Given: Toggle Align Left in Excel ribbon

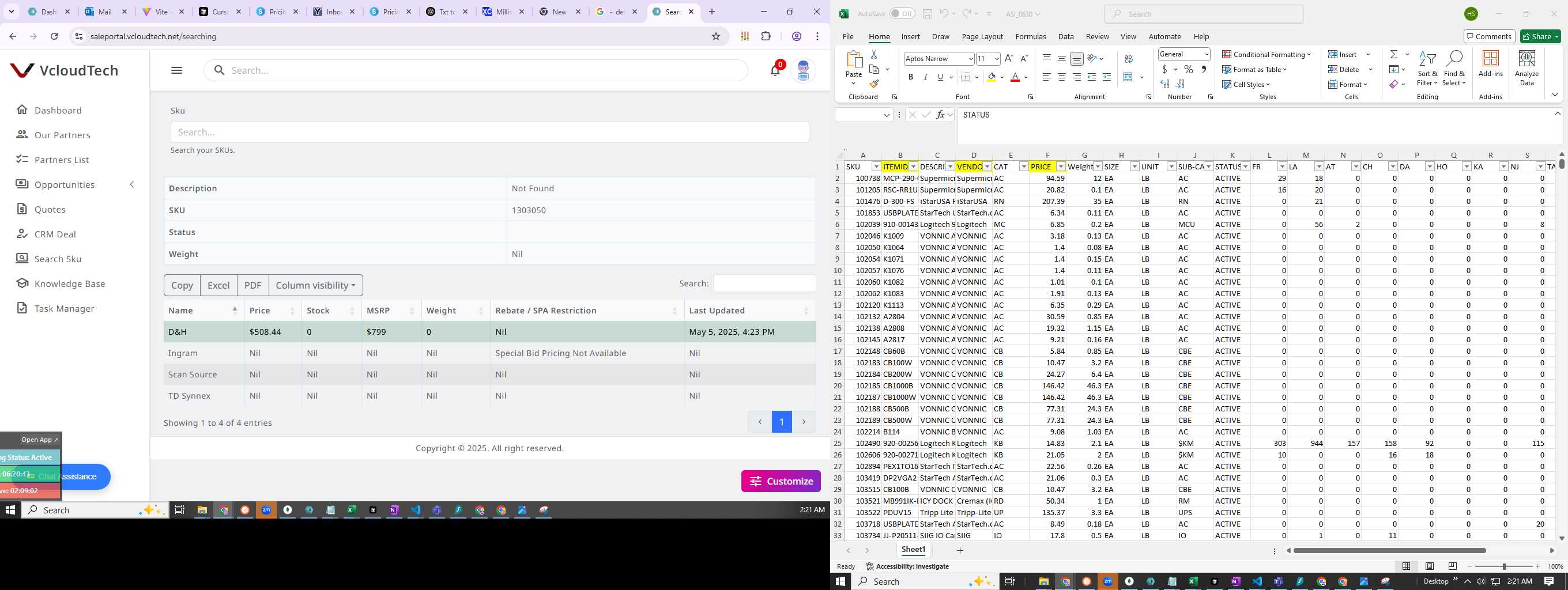Looking at the screenshot, I should click(1046, 77).
